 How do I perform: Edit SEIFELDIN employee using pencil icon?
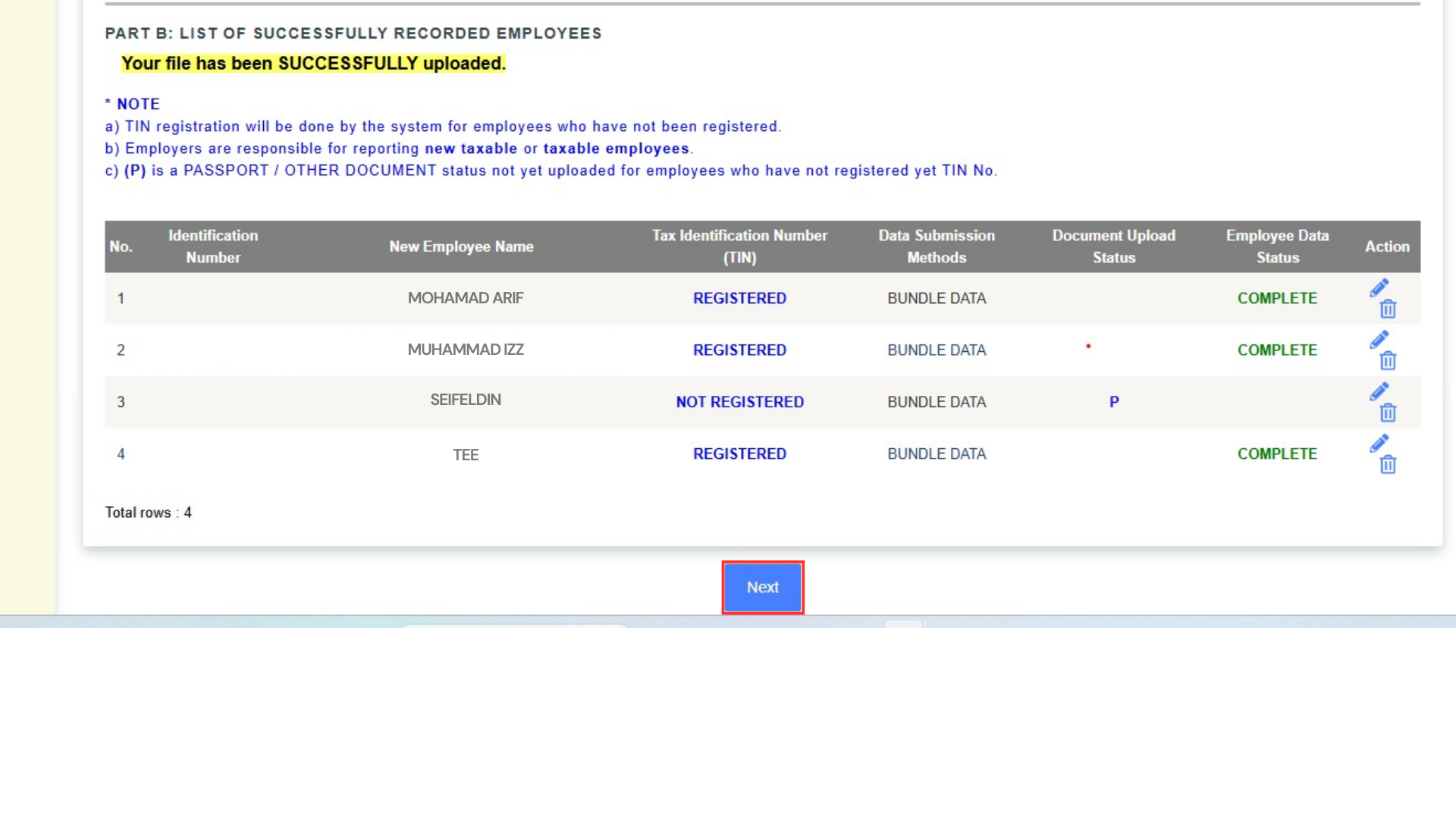[1379, 391]
